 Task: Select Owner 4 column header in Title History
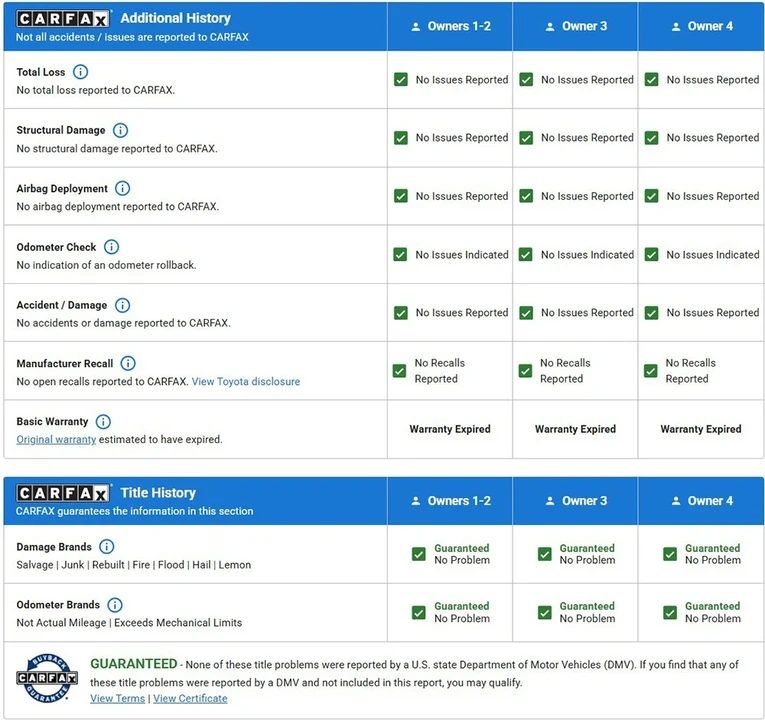(x=701, y=501)
